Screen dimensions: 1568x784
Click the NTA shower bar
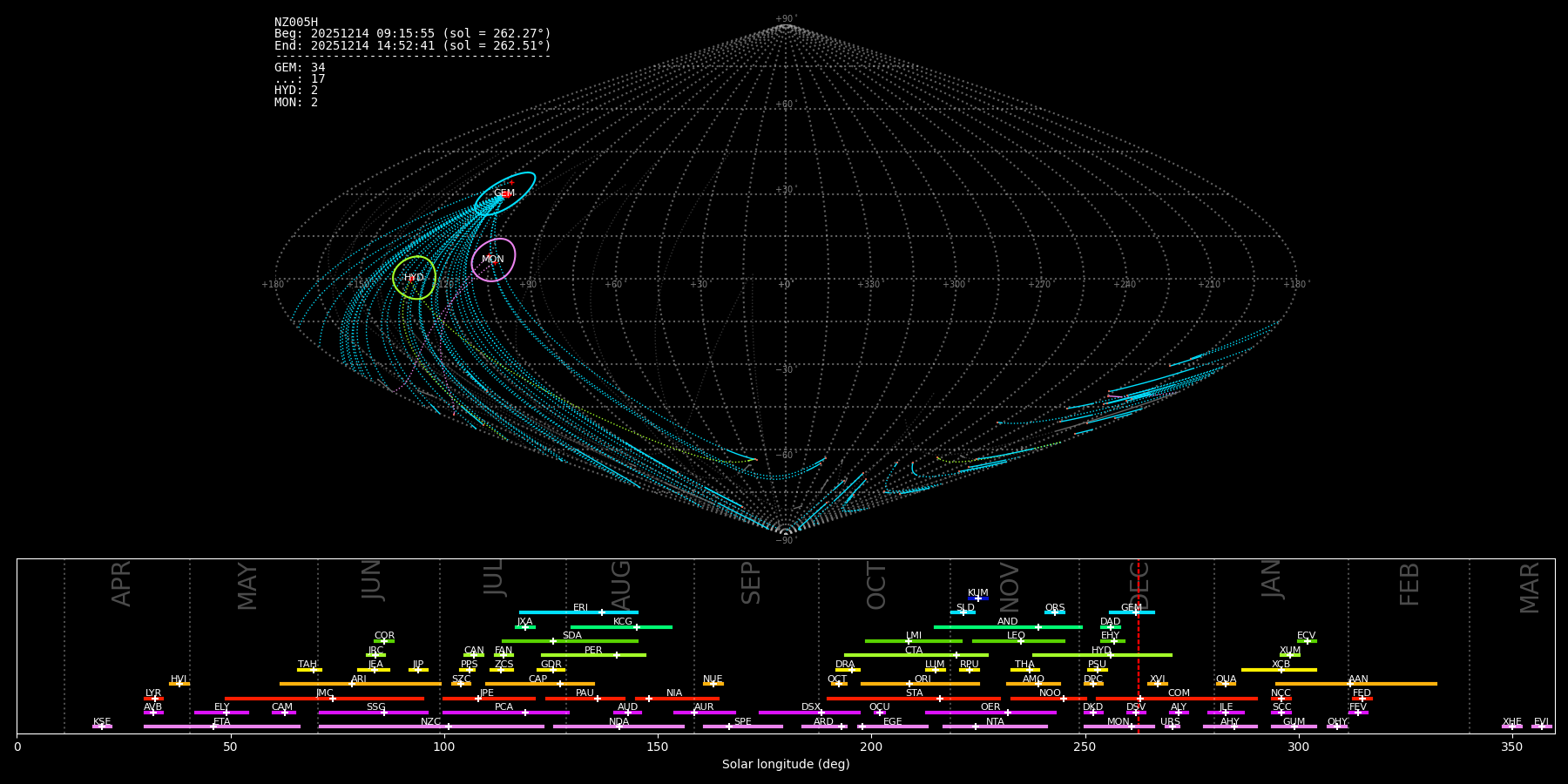pyautogui.click(x=995, y=727)
